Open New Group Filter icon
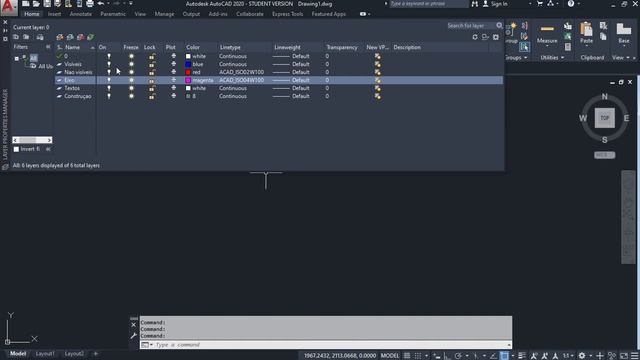Screen dimensions: 640x360 (x=26, y=37)
